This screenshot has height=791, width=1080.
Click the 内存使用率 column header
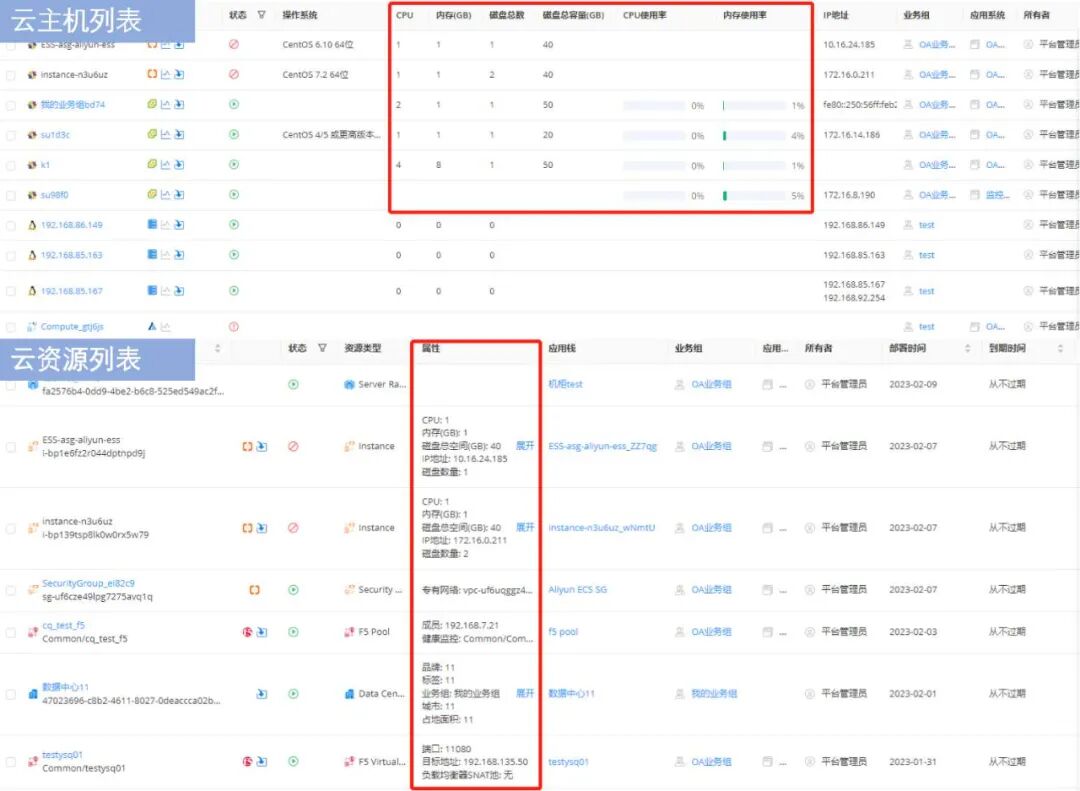point(745,14)
